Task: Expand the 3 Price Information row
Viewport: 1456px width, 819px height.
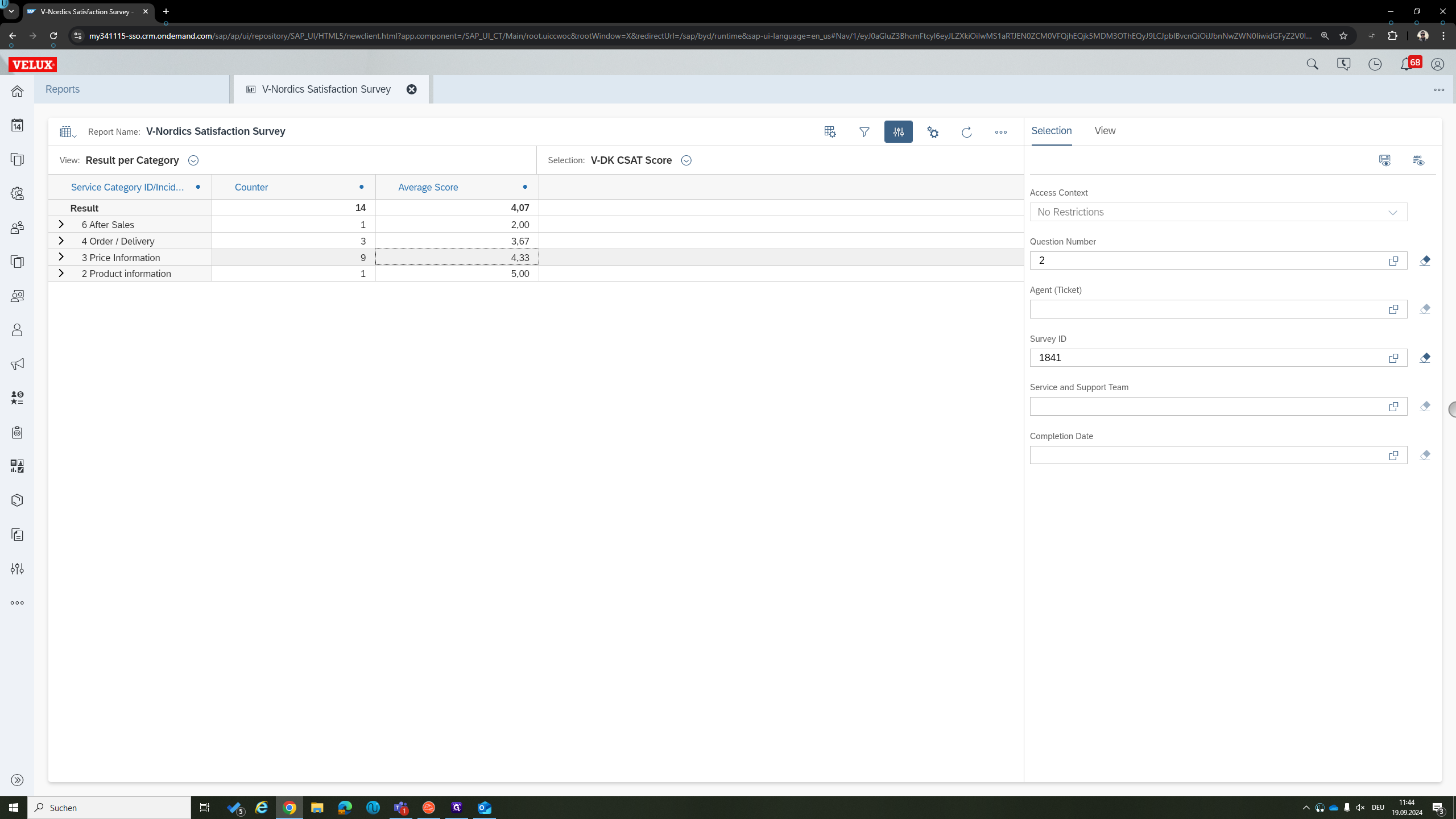Action: (x=61, y=257)
